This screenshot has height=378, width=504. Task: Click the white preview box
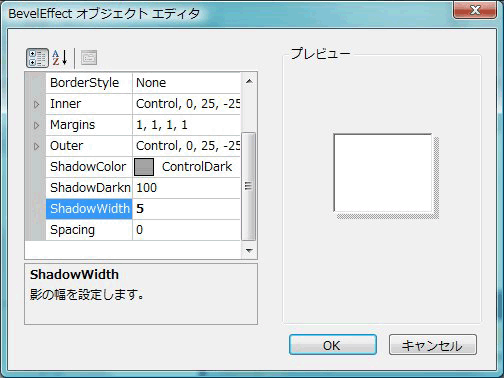383,173
